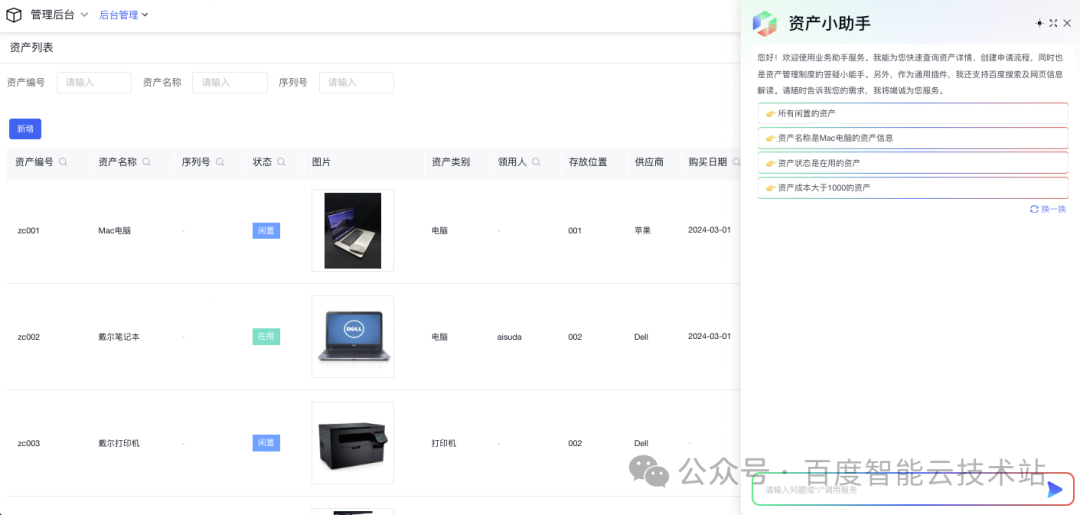Expand the assistant panel to fullscreen
Screen dimensions: 1080x515
pos(1053,23)
